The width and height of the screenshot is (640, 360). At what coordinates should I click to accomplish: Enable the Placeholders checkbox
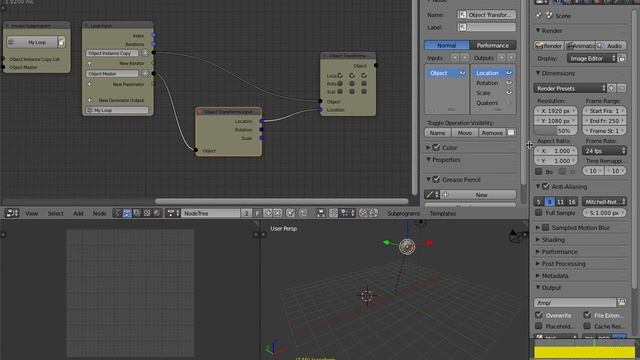[539, 326]
